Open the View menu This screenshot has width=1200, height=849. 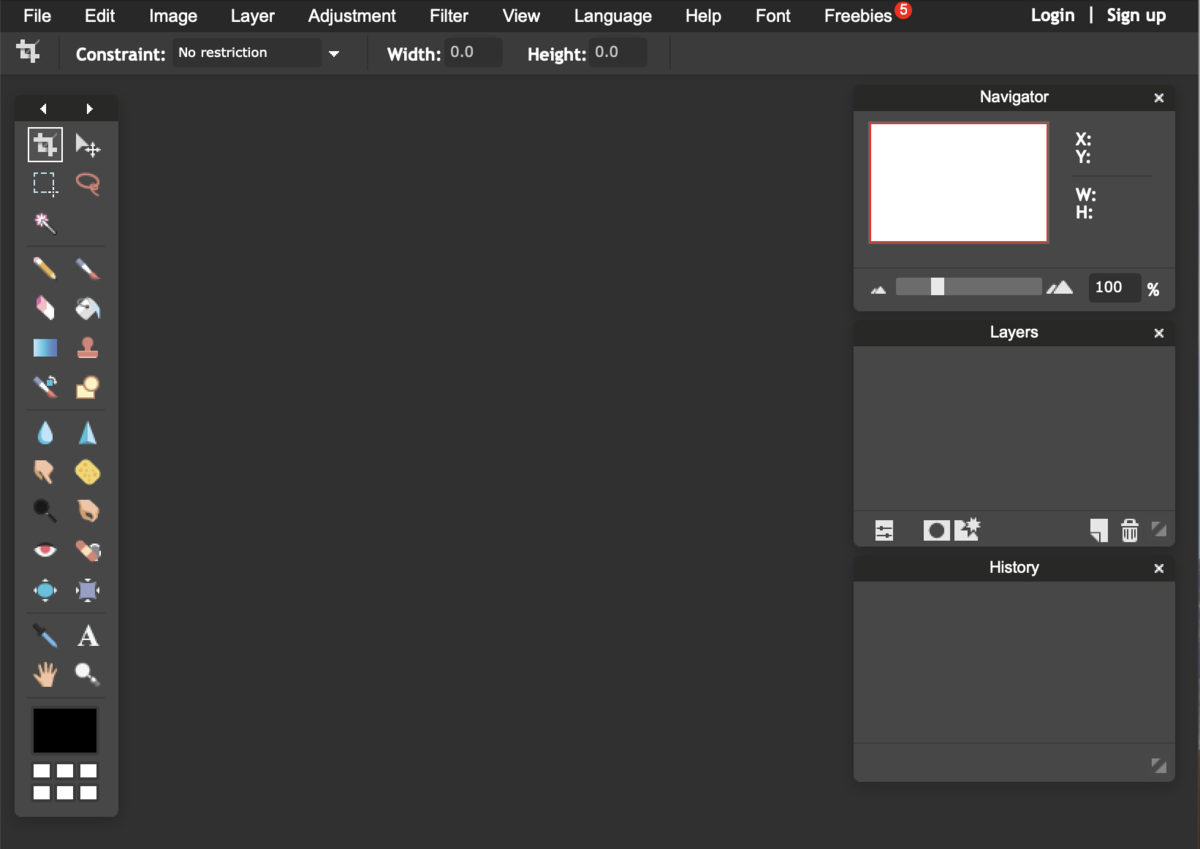point(521,16)
